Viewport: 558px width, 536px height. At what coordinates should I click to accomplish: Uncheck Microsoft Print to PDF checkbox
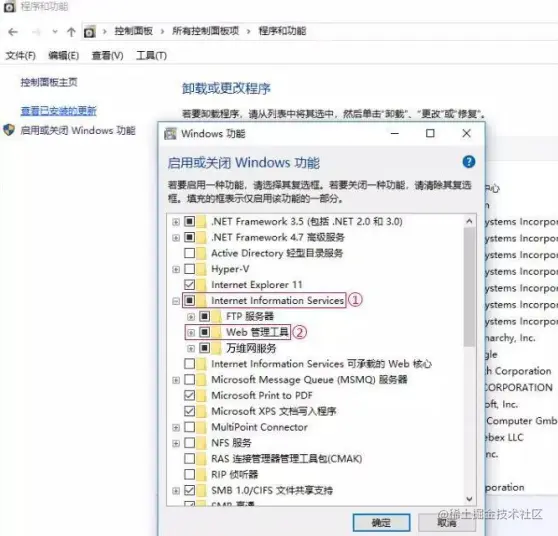pyautogui.click(x=189, y=395)
